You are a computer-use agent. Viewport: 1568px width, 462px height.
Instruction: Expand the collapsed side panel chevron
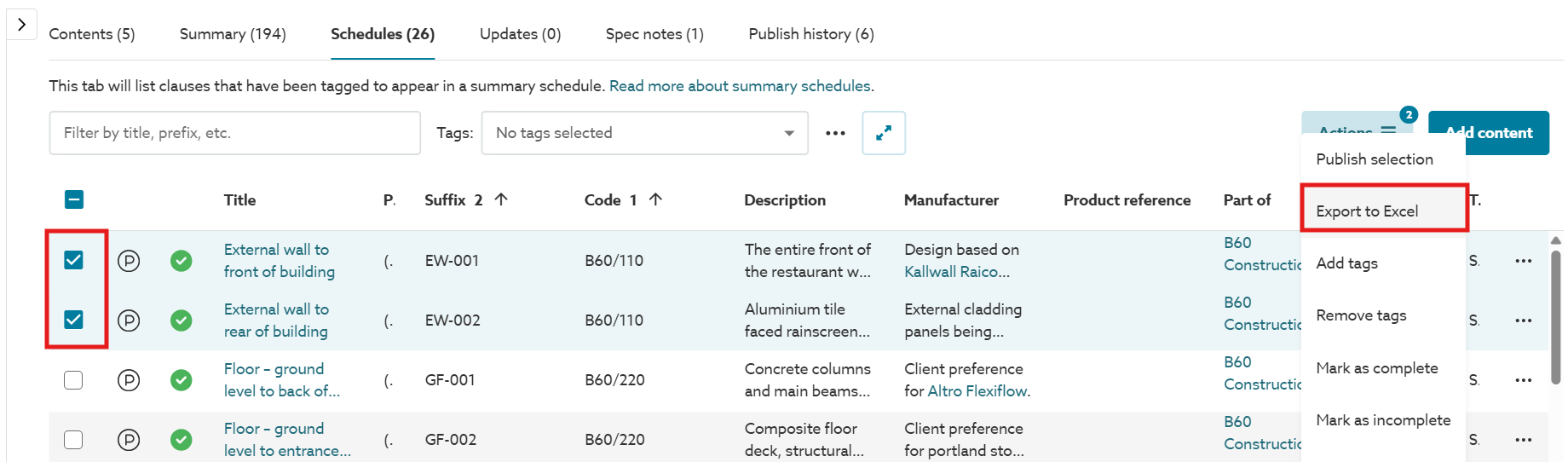pyautogui.click(x=21, y=25)
